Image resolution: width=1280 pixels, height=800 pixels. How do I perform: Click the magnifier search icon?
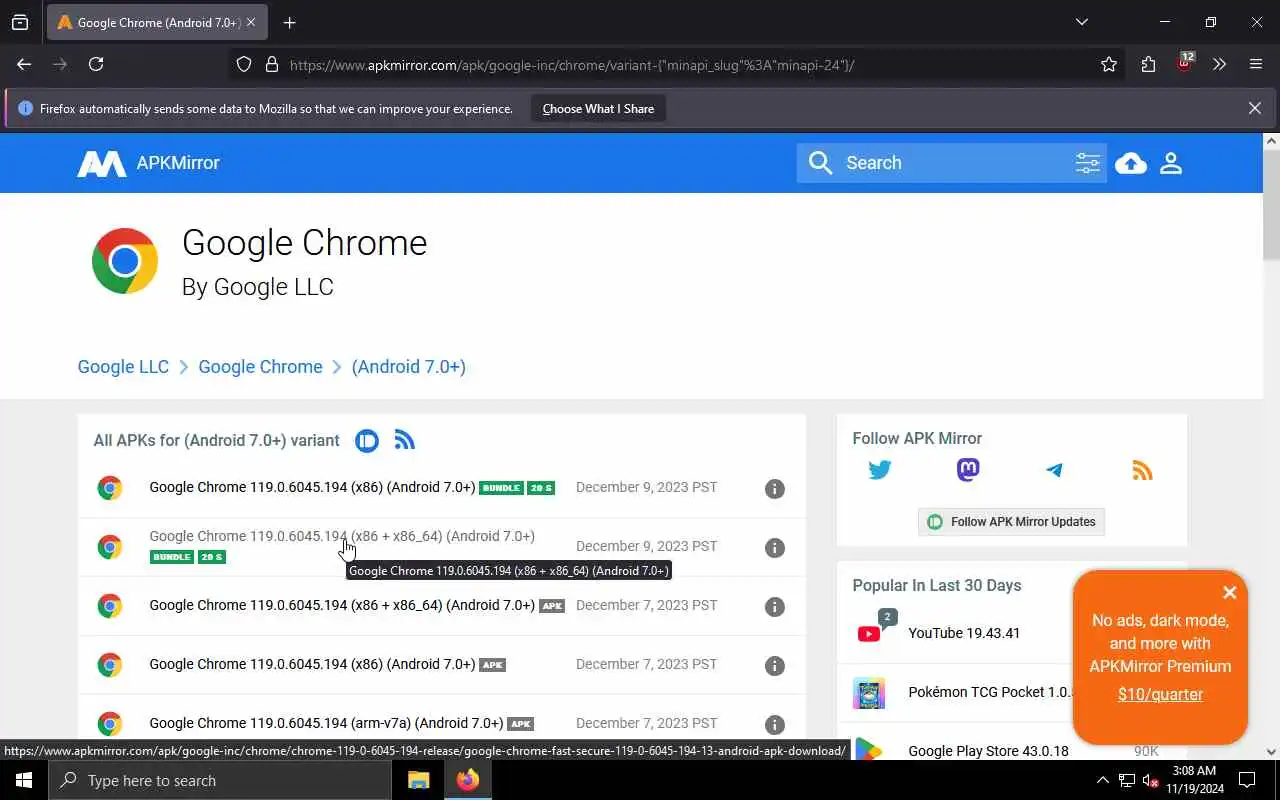pyautogui.click(x=820, y=163)
